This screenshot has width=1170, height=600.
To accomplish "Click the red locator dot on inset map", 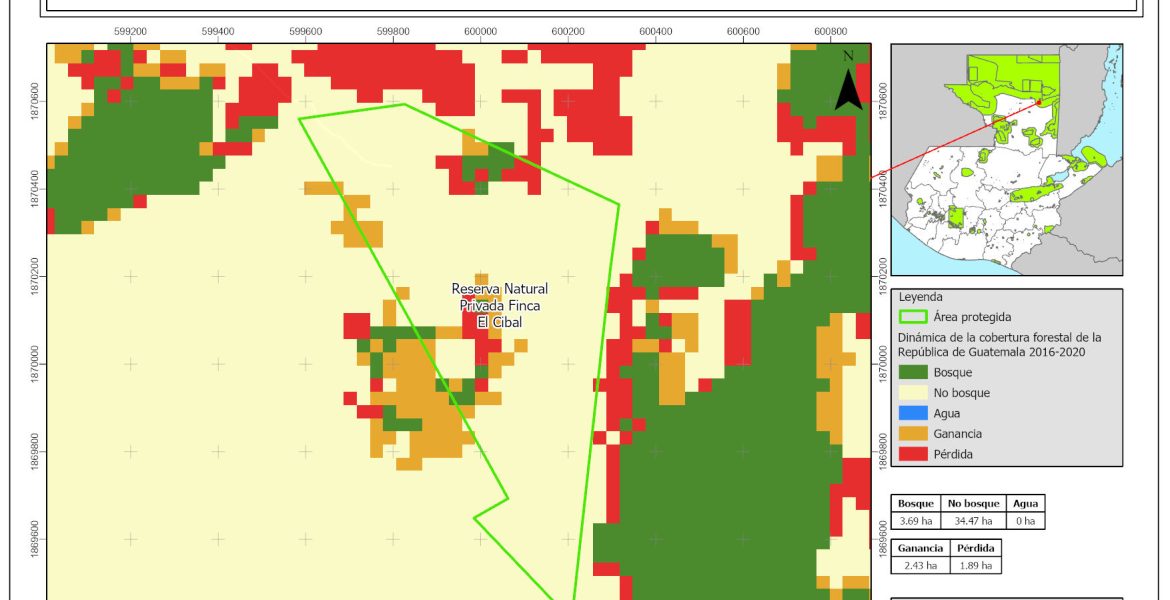I will click(x=1039, y=102).
